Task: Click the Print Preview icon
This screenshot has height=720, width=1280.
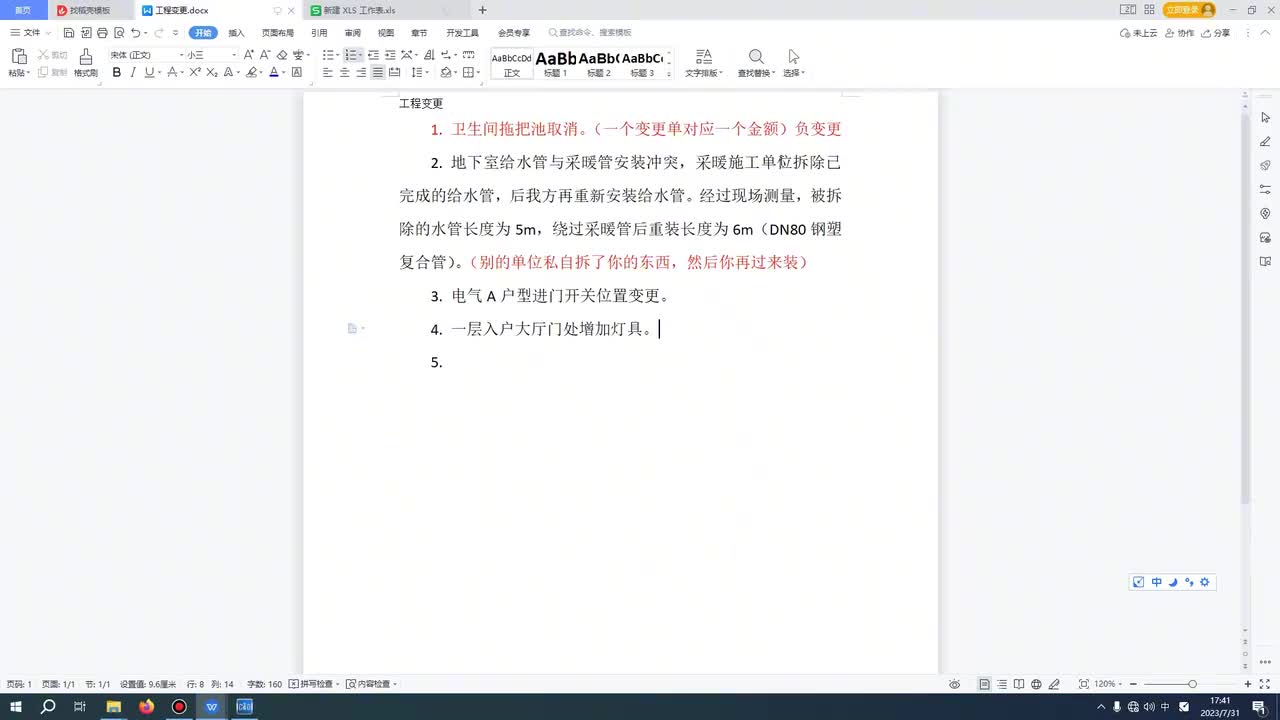Action: click(118, 33)
